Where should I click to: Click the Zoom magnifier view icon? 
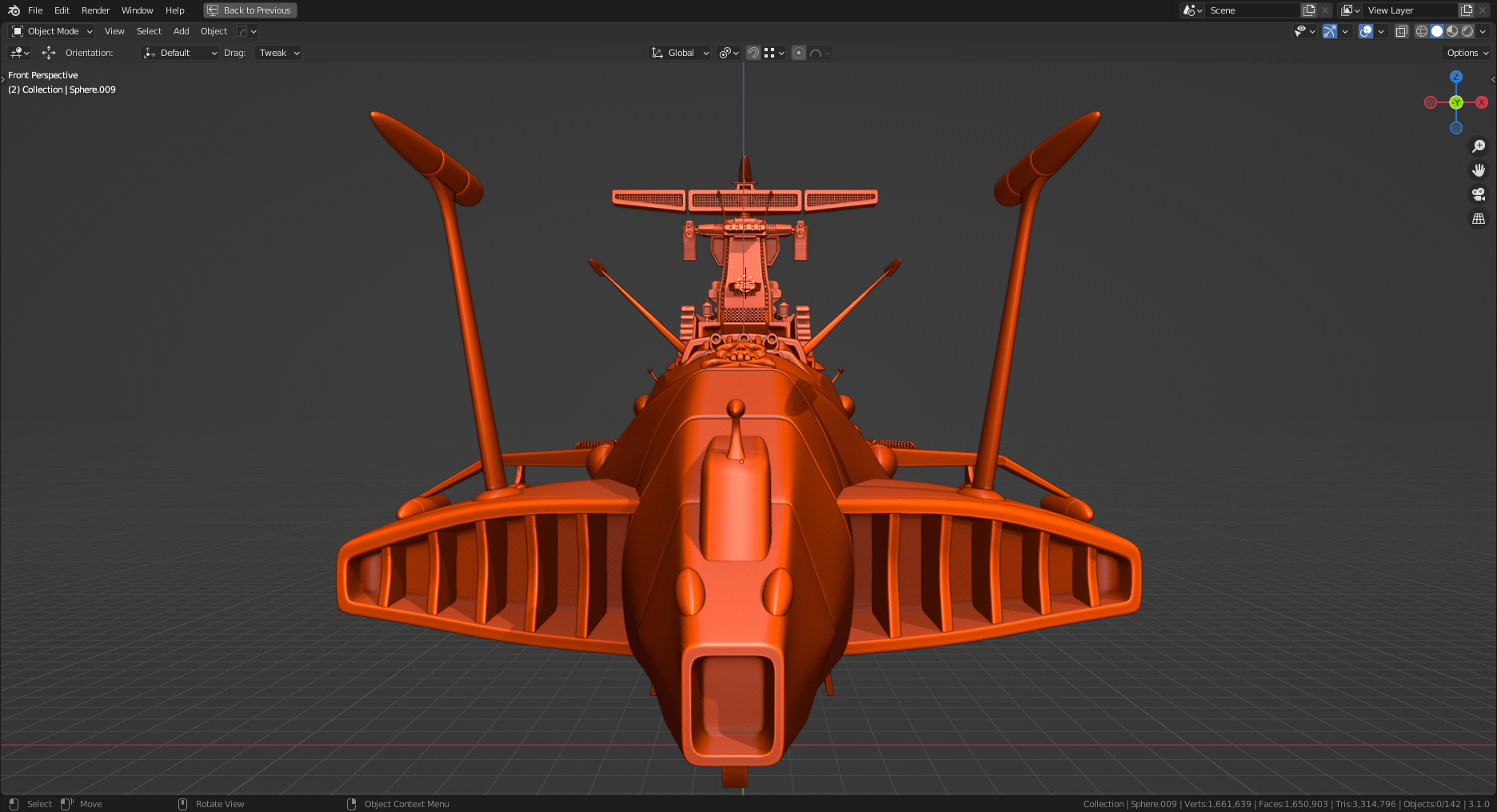1479,146
